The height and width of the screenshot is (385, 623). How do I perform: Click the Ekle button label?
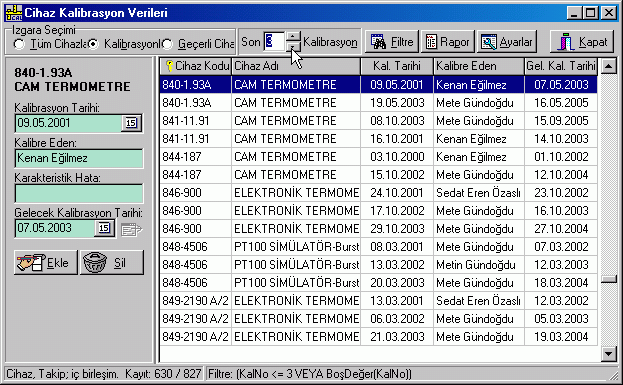[58, 263]
